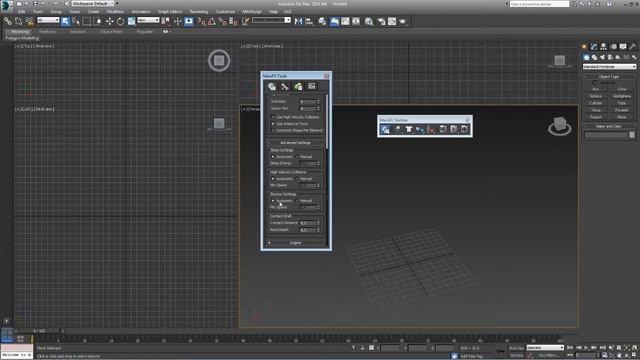
Task: Step simulation in MassFX Toolbar
Action: pos(464,129)
